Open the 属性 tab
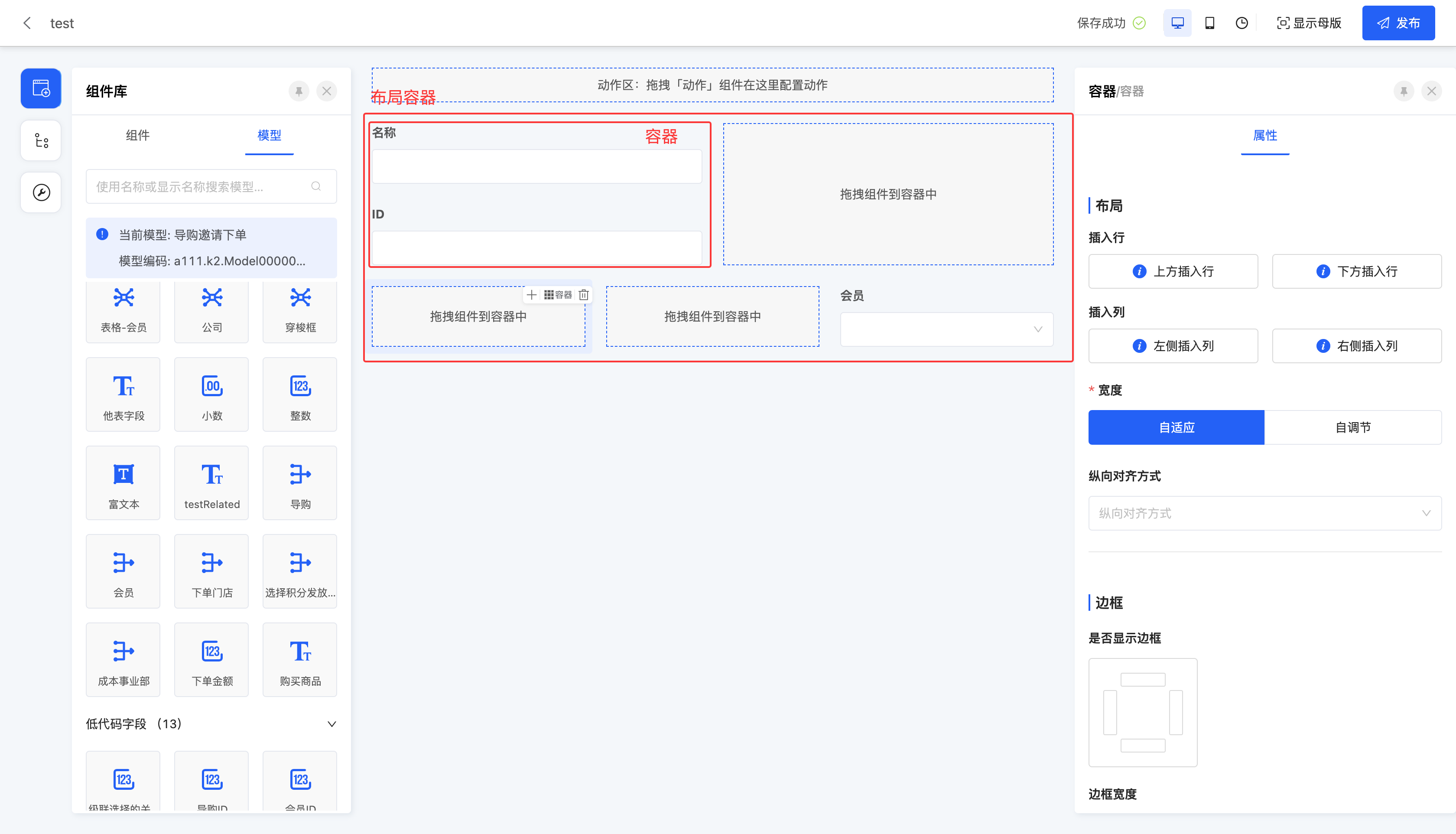This screenshot has width=1456, height=834. coord(1264,135)
